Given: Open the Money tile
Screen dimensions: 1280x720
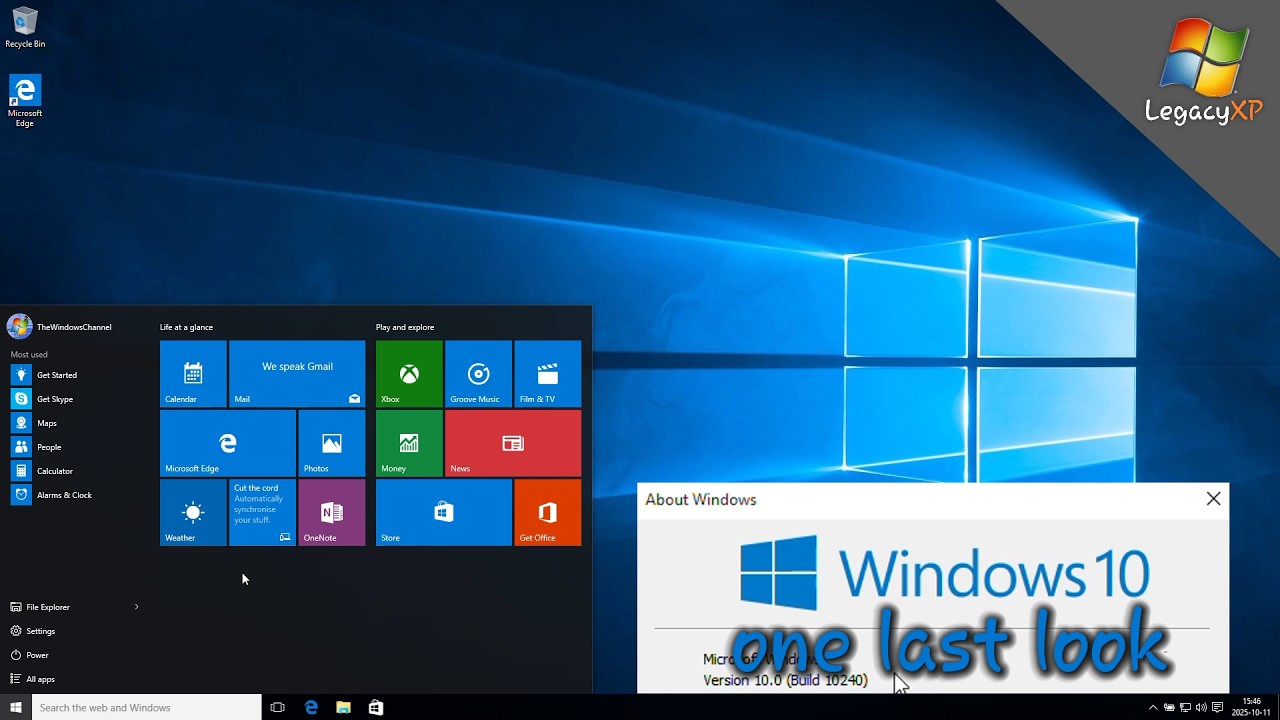Looking at the screenshot, I should [x=409, y=443].
